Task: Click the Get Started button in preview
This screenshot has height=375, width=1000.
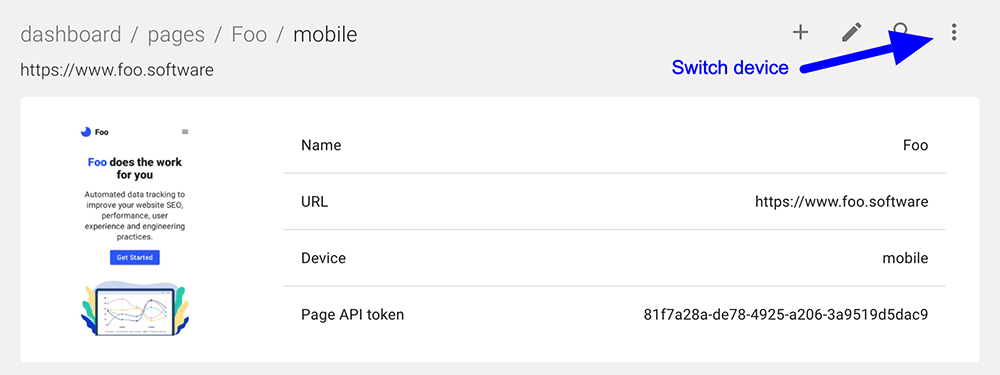Action: pos(135,258)
